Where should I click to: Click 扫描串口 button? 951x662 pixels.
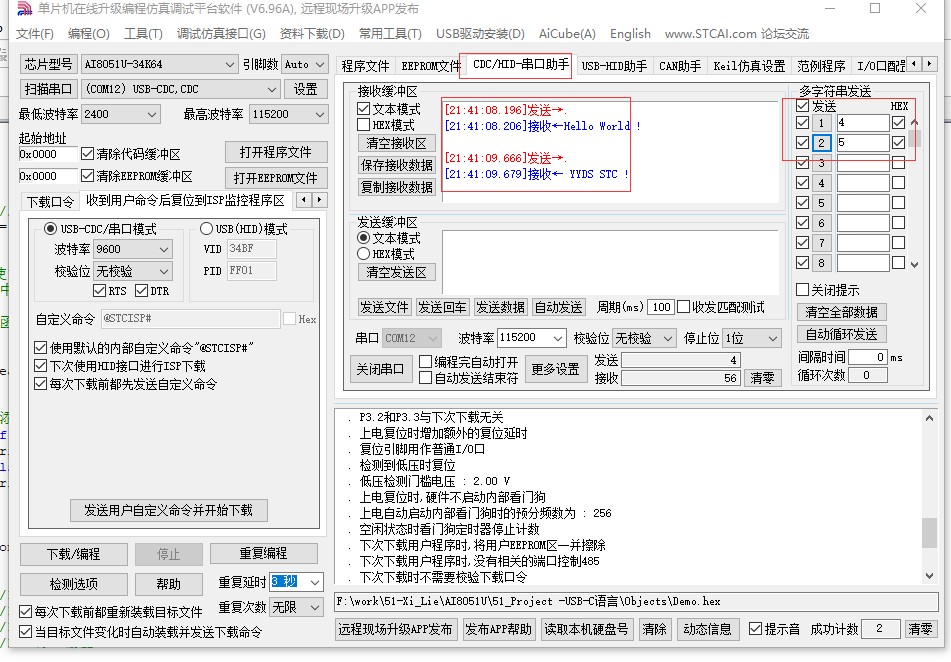48,89
